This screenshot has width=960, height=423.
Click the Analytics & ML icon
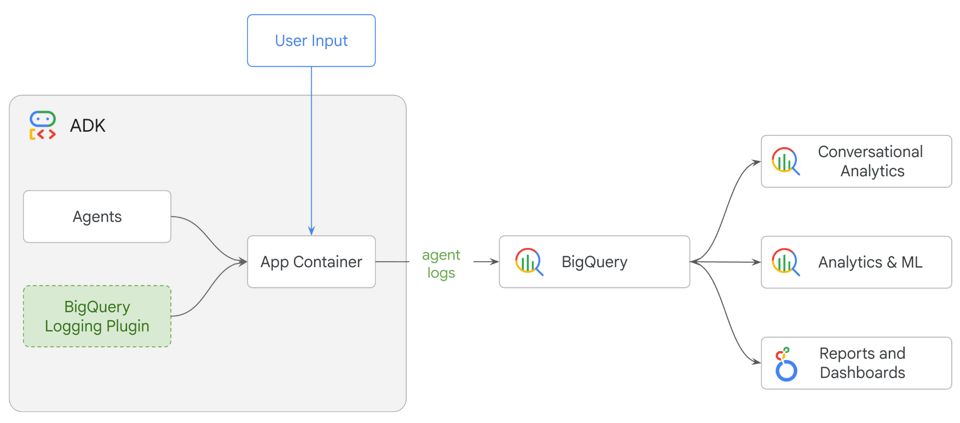coord(786,262)
